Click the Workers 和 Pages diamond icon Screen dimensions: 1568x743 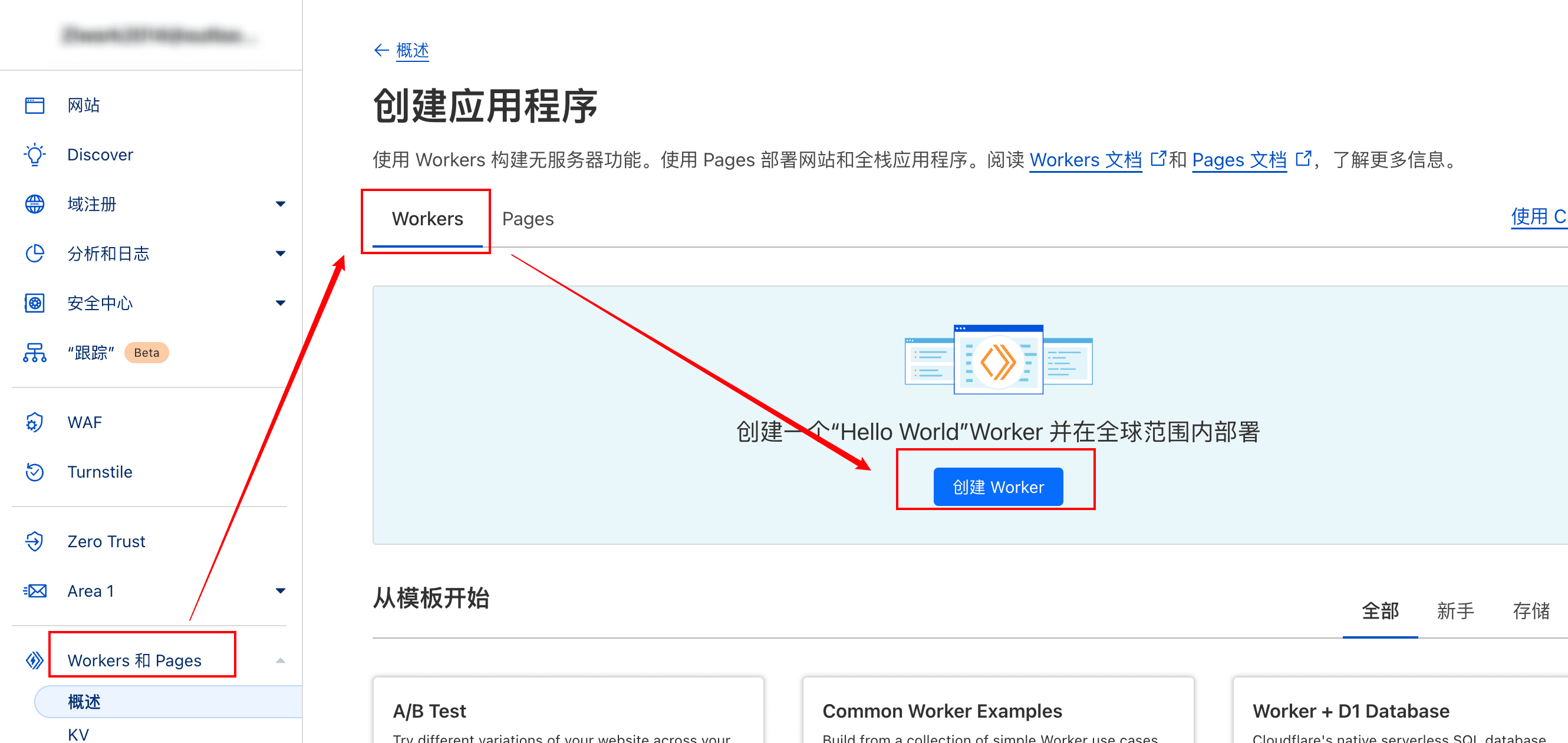pos(35,660)
